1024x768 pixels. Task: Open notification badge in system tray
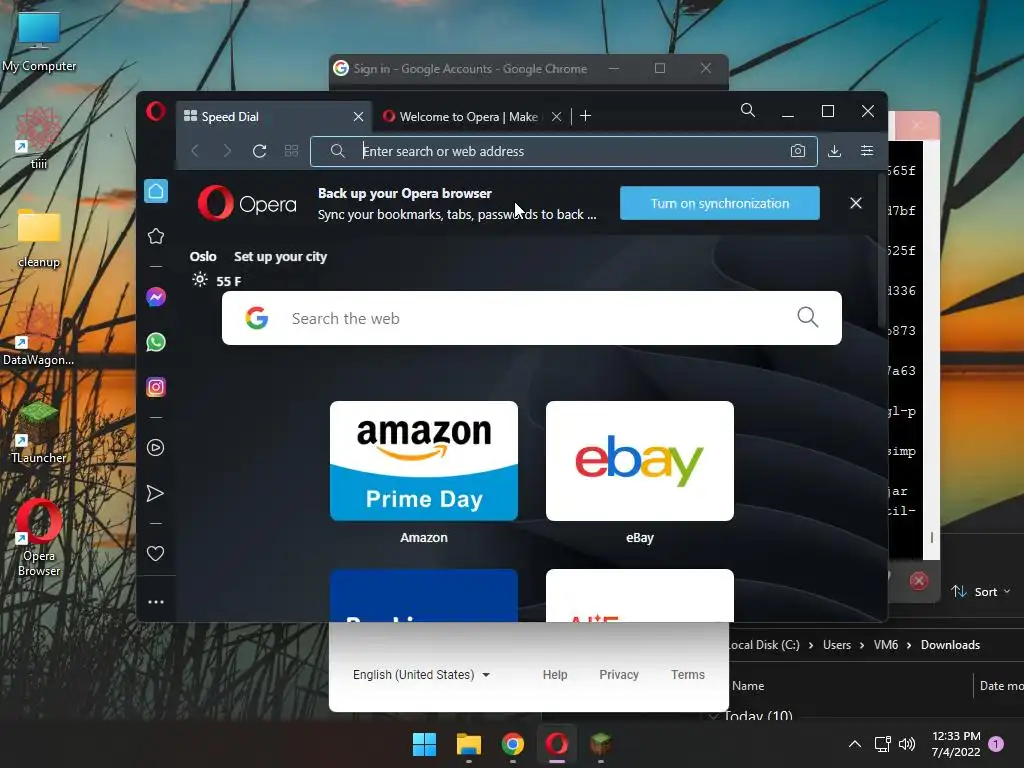pos(996,744)
